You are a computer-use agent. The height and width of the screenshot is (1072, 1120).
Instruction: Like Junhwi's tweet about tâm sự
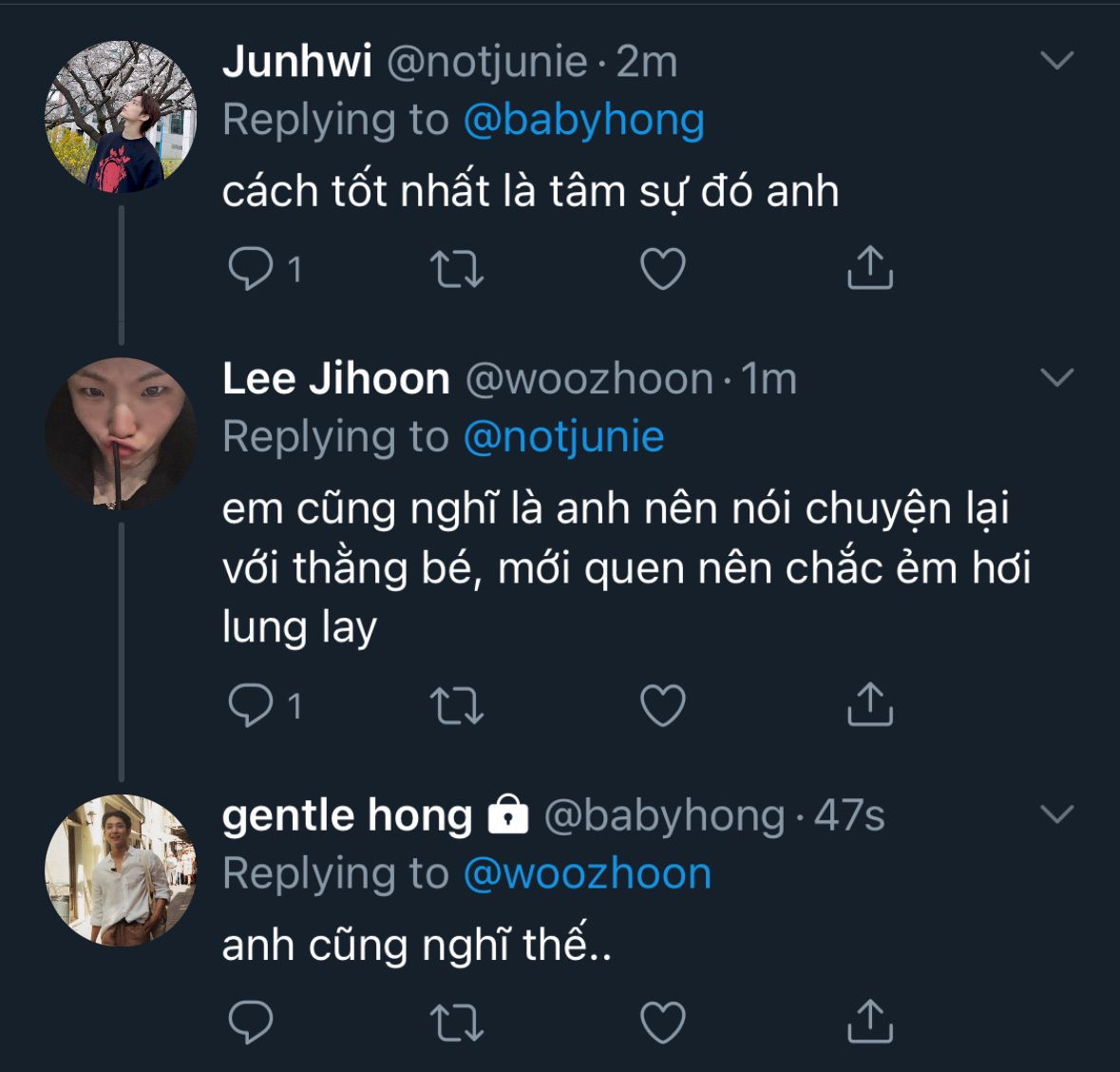pyautogui.click(x=662, y=269)
